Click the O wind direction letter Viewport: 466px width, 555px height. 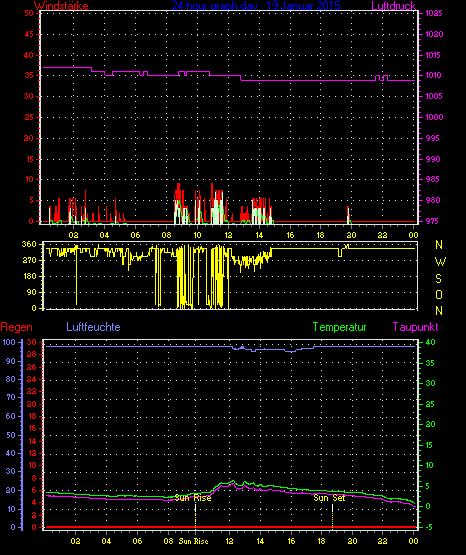[x=439, y=294]
